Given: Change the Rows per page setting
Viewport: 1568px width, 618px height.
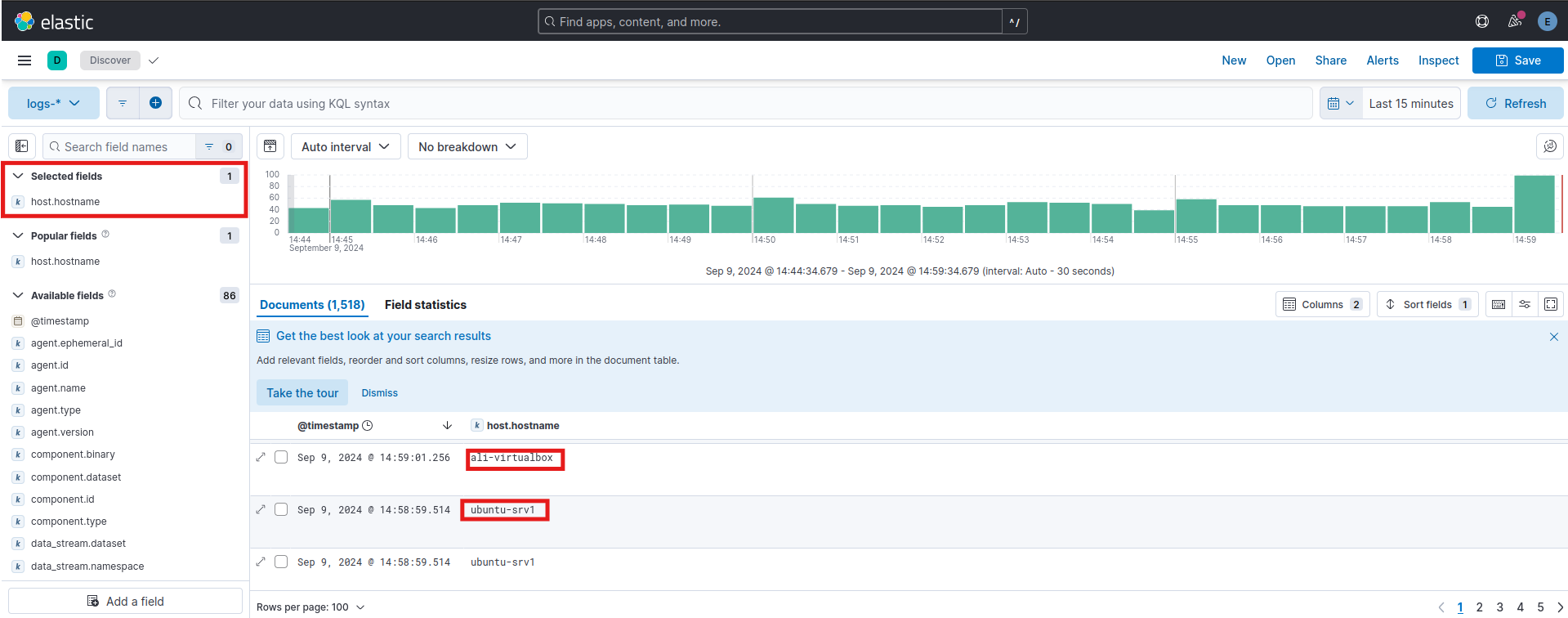Looking at the screenshot, I should [x=310, y=607].
